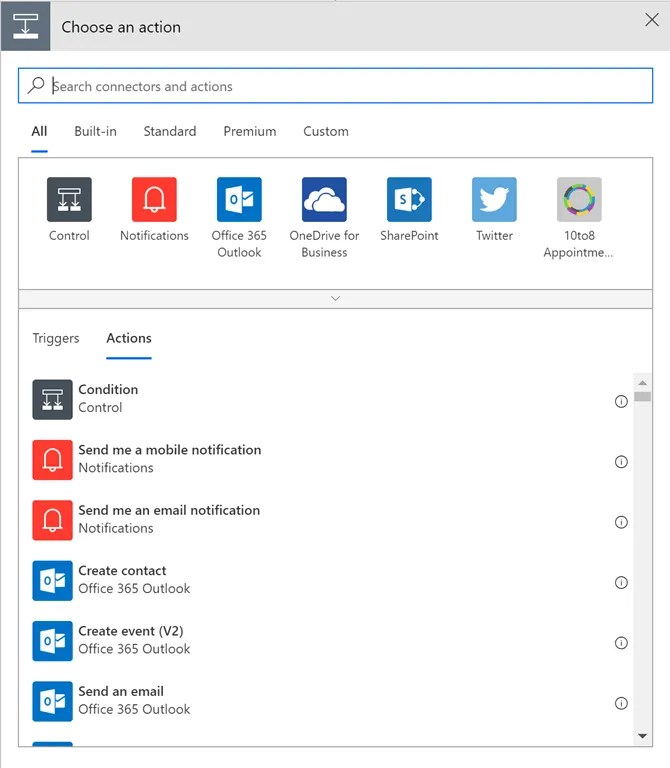This screenshot has height=768, width=670.
Task: Switch to the Built-in tab
Action: 96,131
